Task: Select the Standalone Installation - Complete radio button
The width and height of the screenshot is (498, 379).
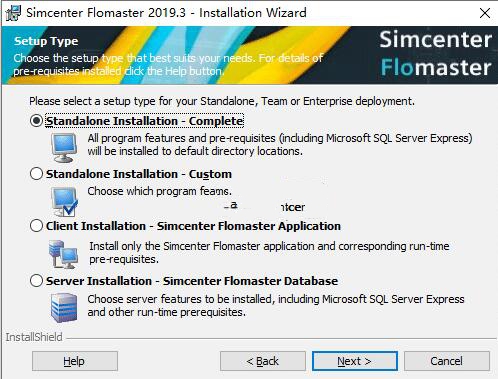Action: (x=36, y=121)
